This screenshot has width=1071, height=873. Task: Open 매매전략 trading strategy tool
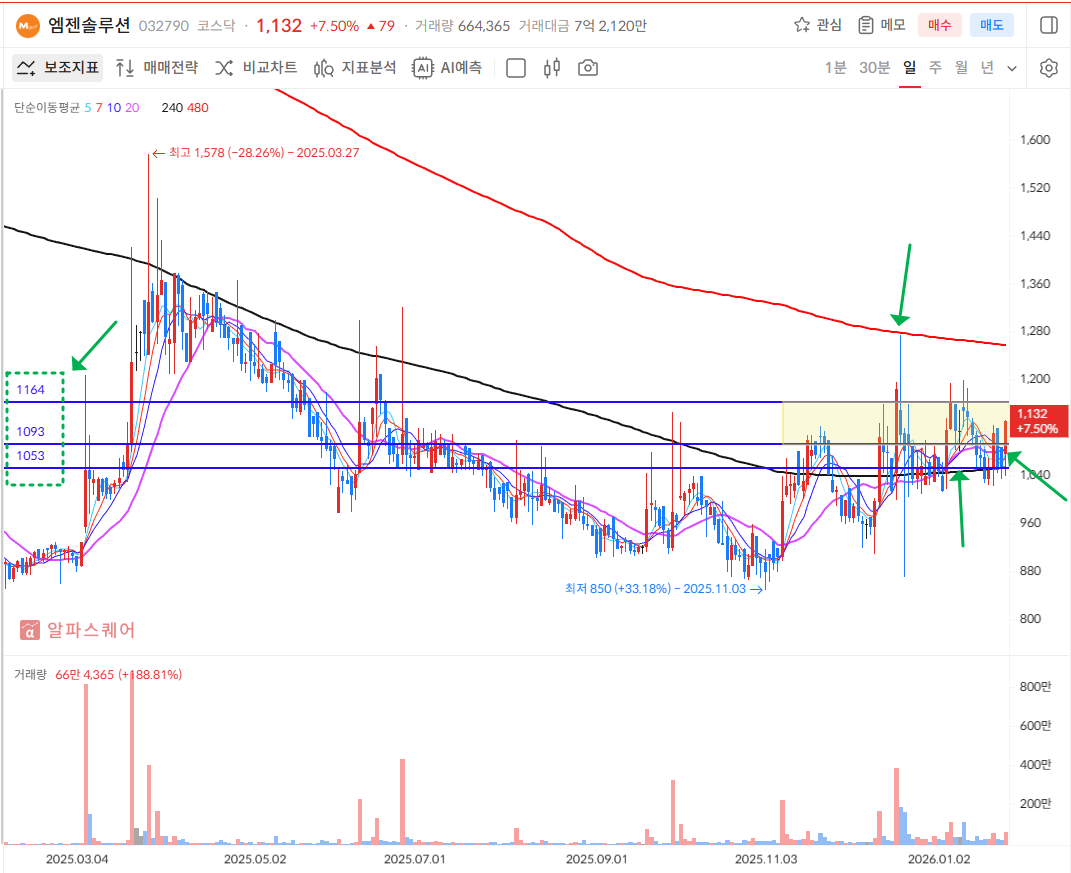tap(157, 68)
